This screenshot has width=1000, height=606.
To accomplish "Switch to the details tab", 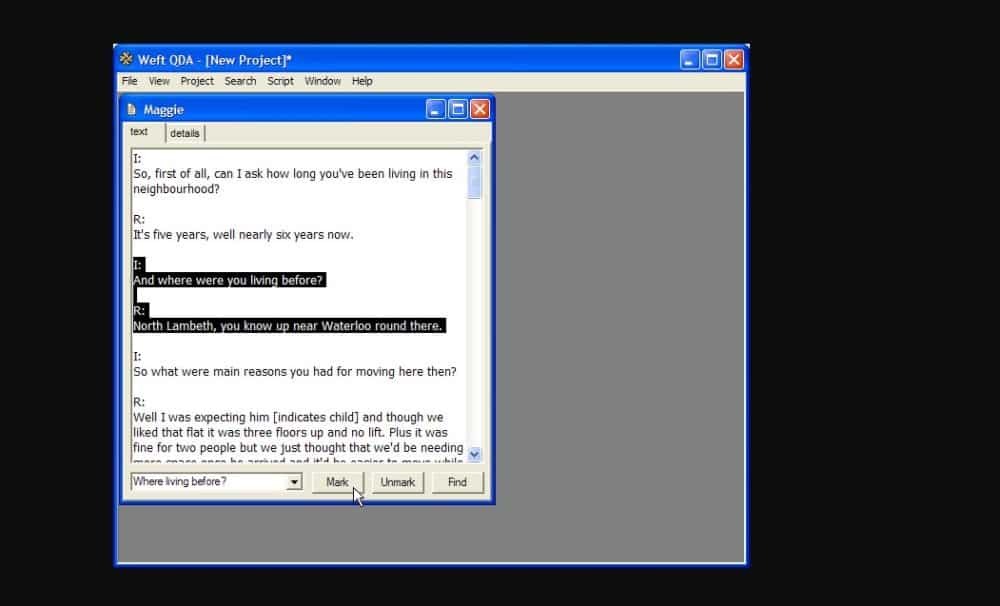I will pyautogui.click(x=185, y=133).
